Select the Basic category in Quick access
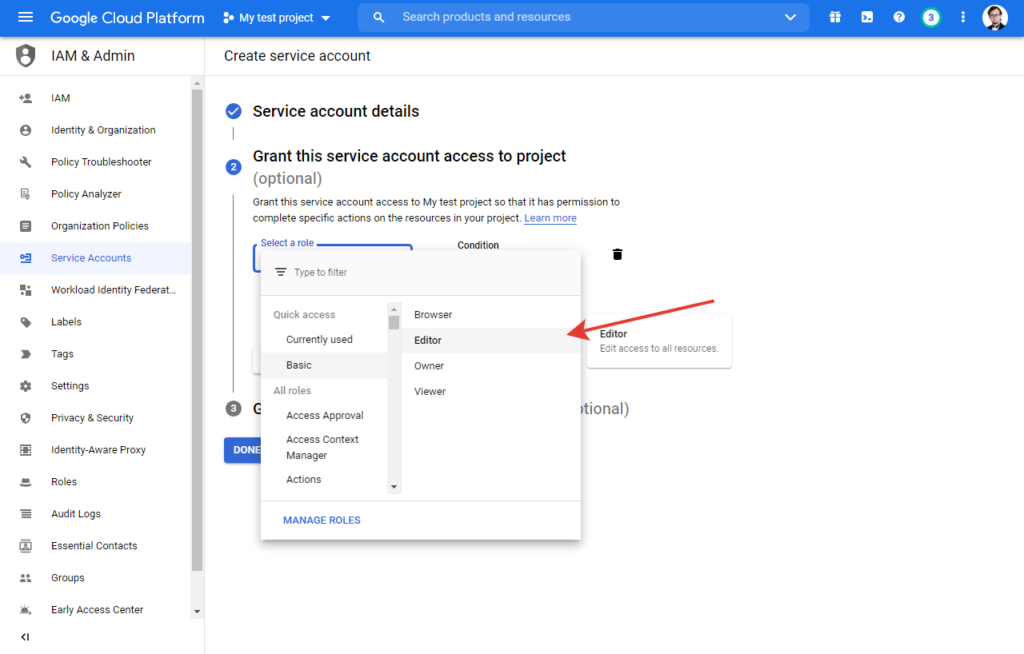1024x654 pixels. coord(299,365)
